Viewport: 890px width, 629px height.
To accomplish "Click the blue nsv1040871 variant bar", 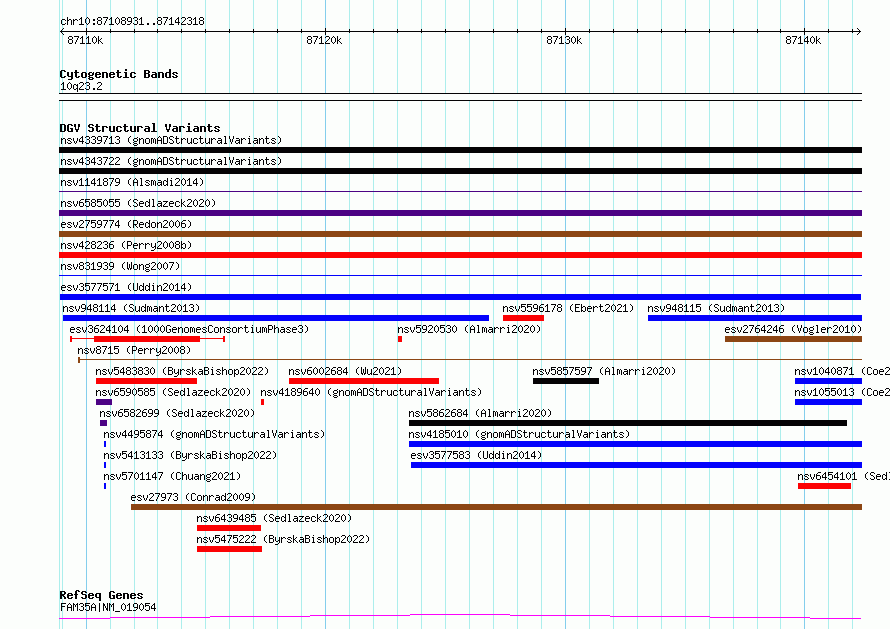I will click(x=828, y=381).
